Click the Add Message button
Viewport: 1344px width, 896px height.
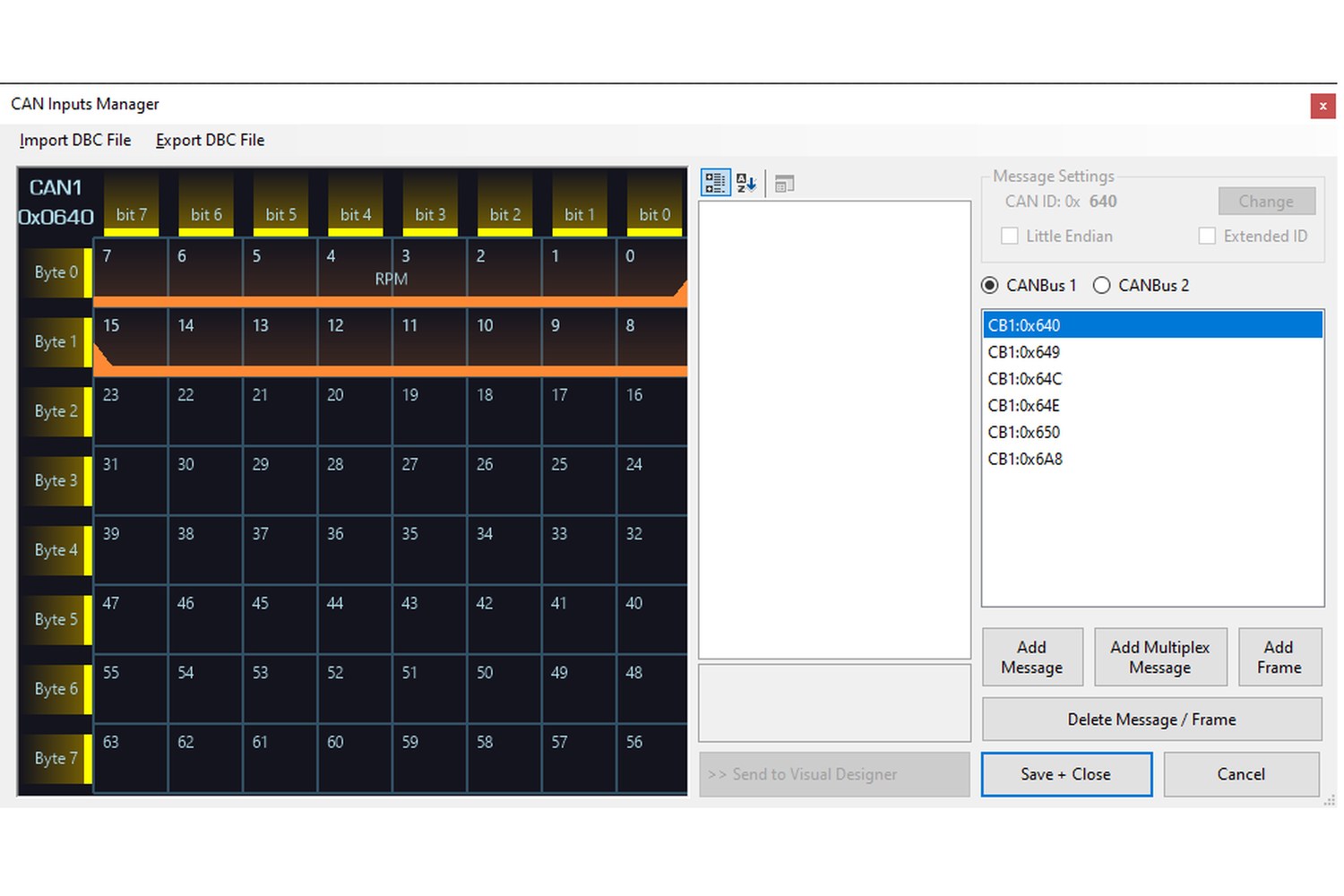1032,657
